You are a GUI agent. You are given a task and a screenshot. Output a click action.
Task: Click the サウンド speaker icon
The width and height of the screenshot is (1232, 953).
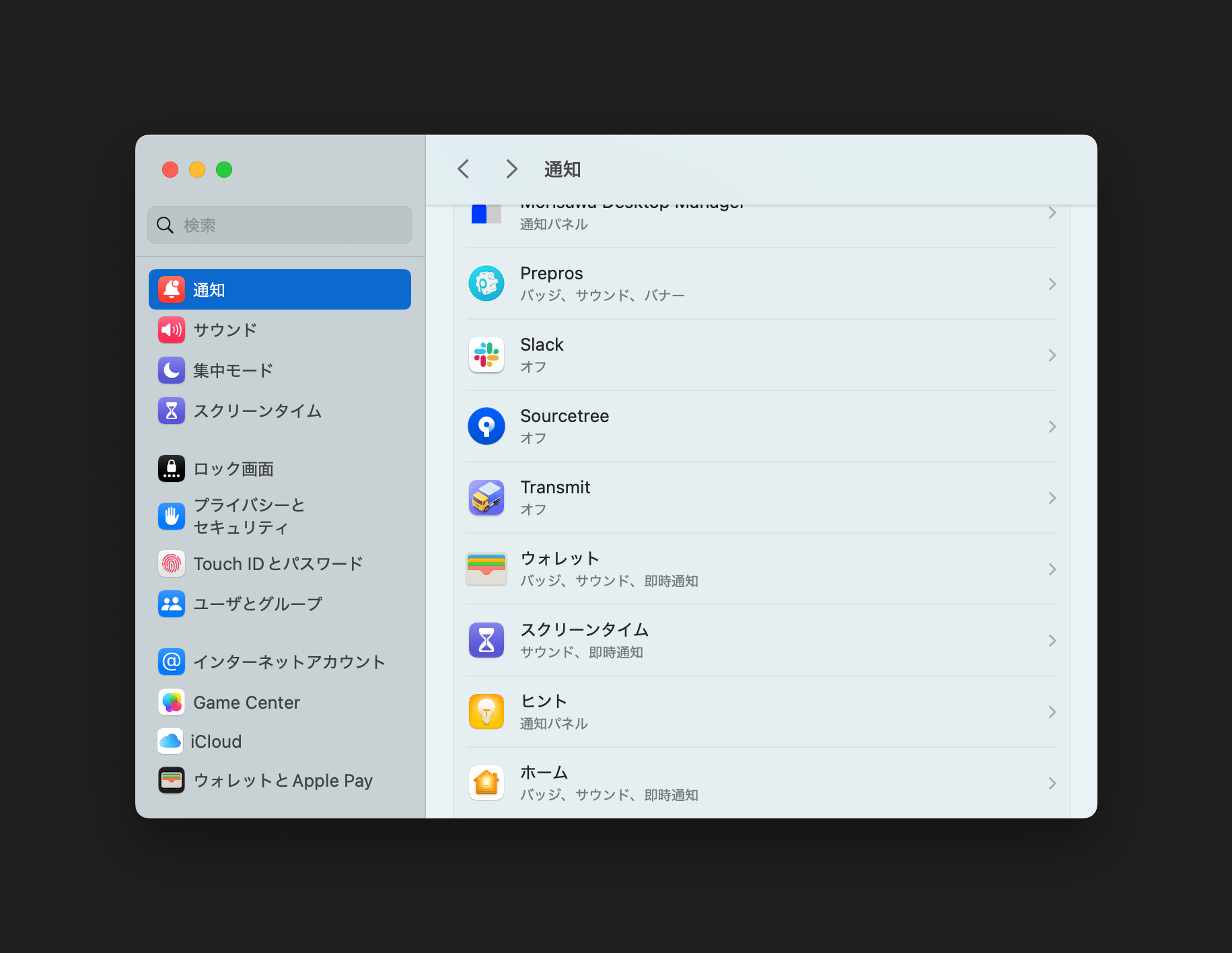pyautogui.click(x=172, y=330)
